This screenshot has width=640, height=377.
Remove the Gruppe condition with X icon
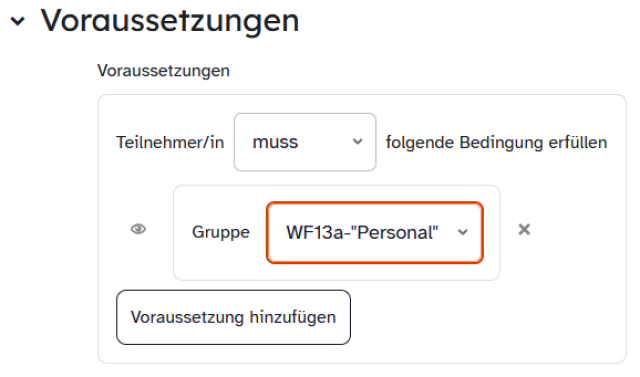[524, 229]
